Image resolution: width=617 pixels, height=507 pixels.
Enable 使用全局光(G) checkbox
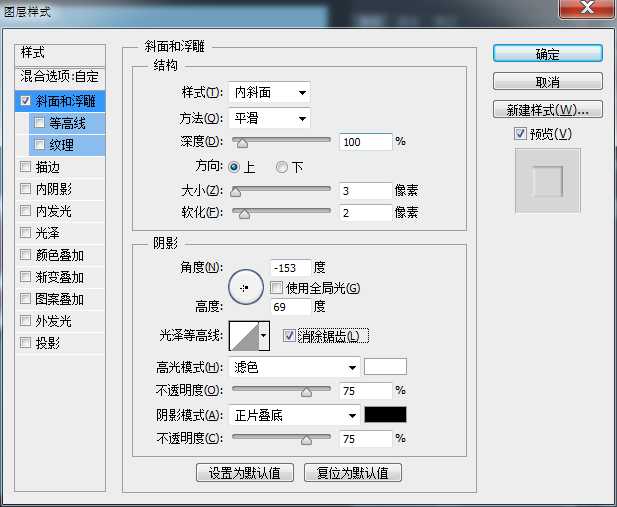click(276, 288)
